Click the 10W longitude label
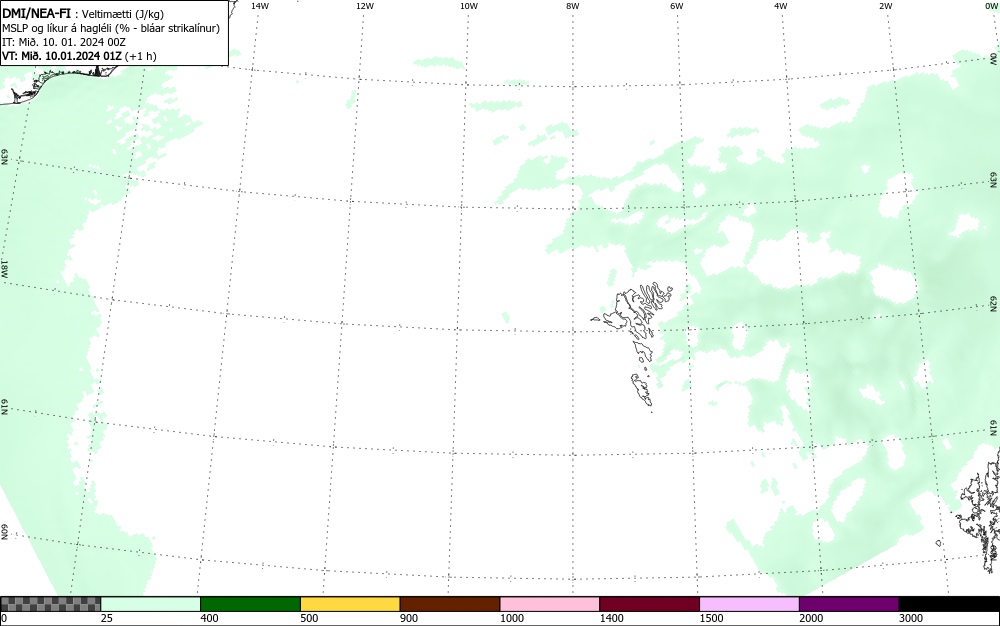 click(x=469, y=6)
